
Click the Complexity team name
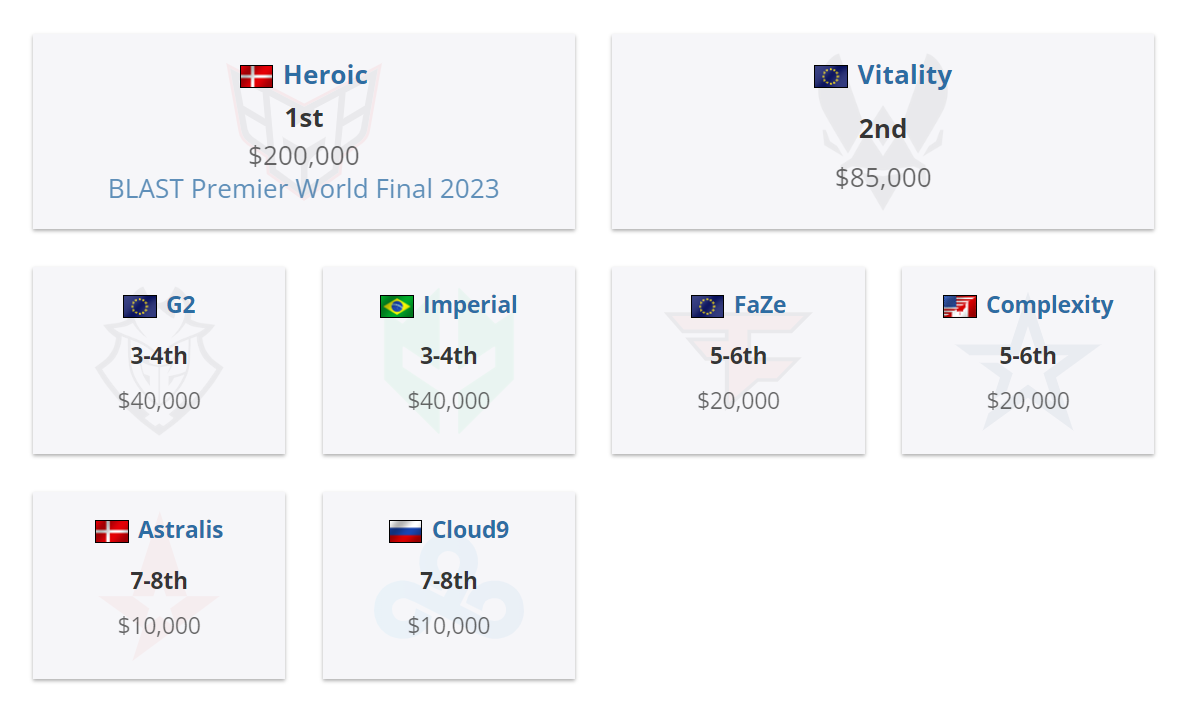pos(1050,305)
